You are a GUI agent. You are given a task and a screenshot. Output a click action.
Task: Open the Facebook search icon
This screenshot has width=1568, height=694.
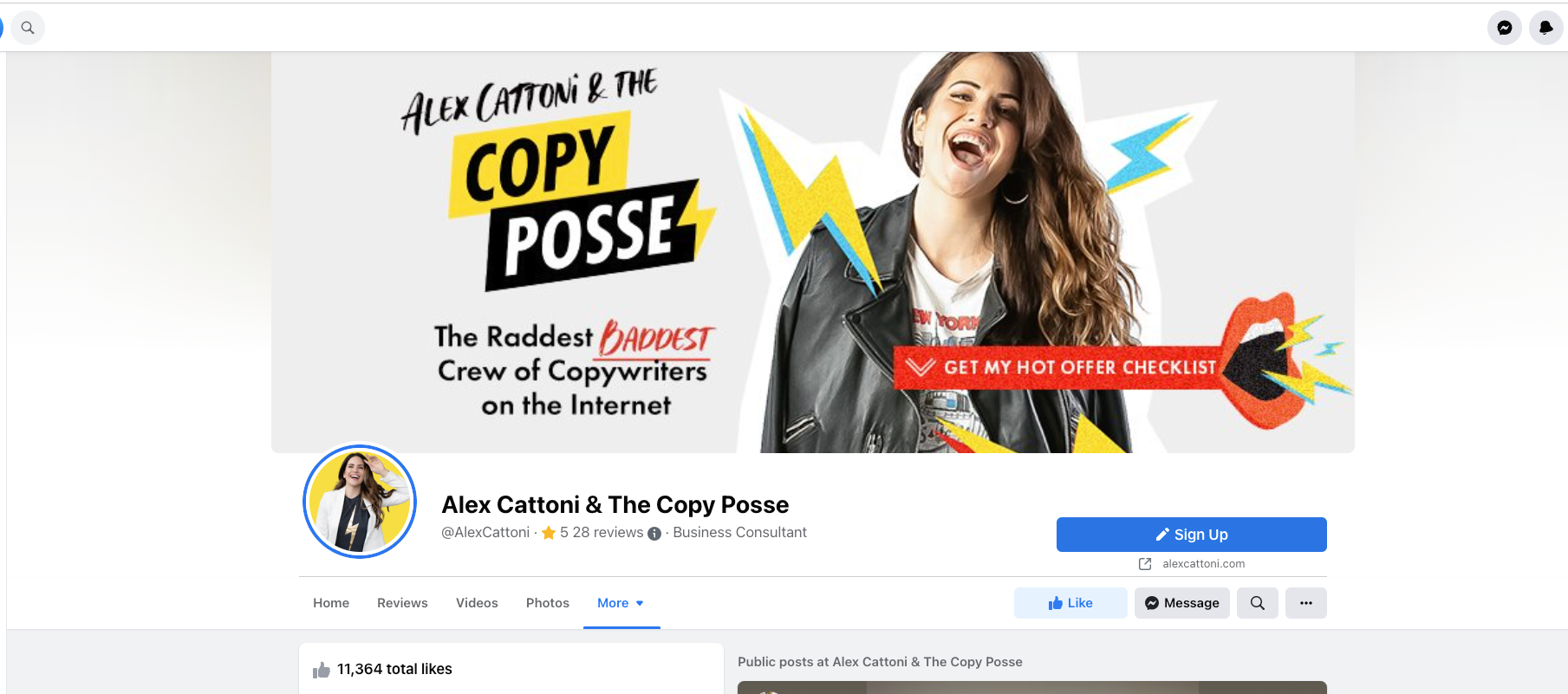pyautogui.click(x=28, y=28)
